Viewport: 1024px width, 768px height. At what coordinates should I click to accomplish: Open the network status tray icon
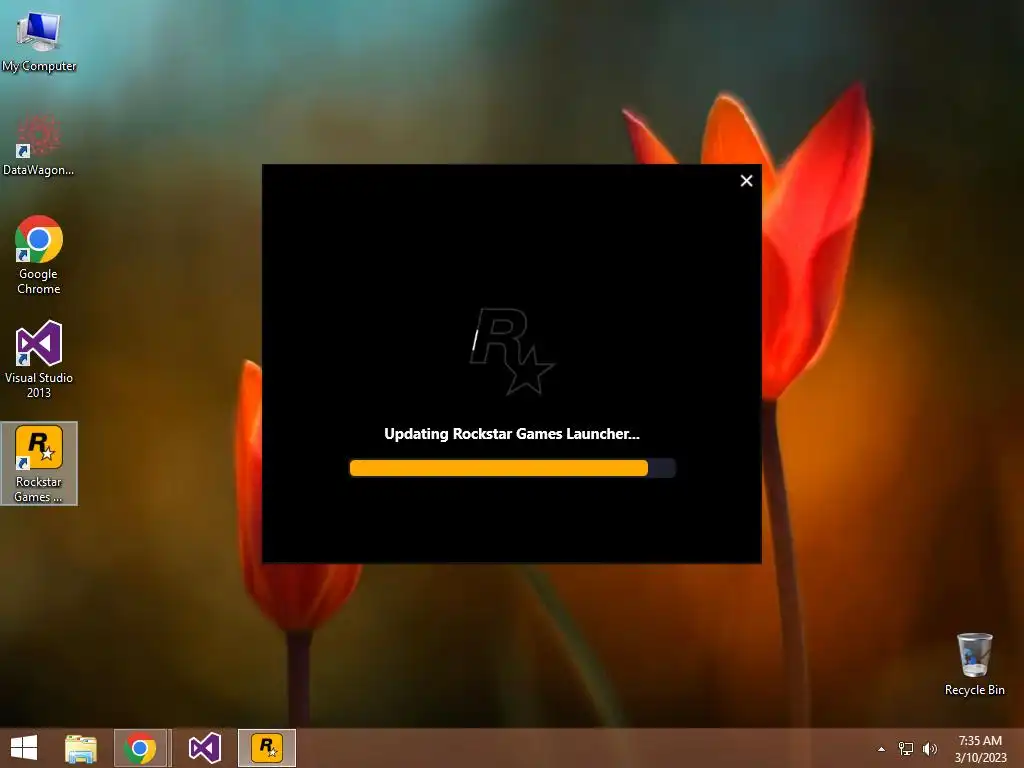pyautogui.click(x=906, y=749)
